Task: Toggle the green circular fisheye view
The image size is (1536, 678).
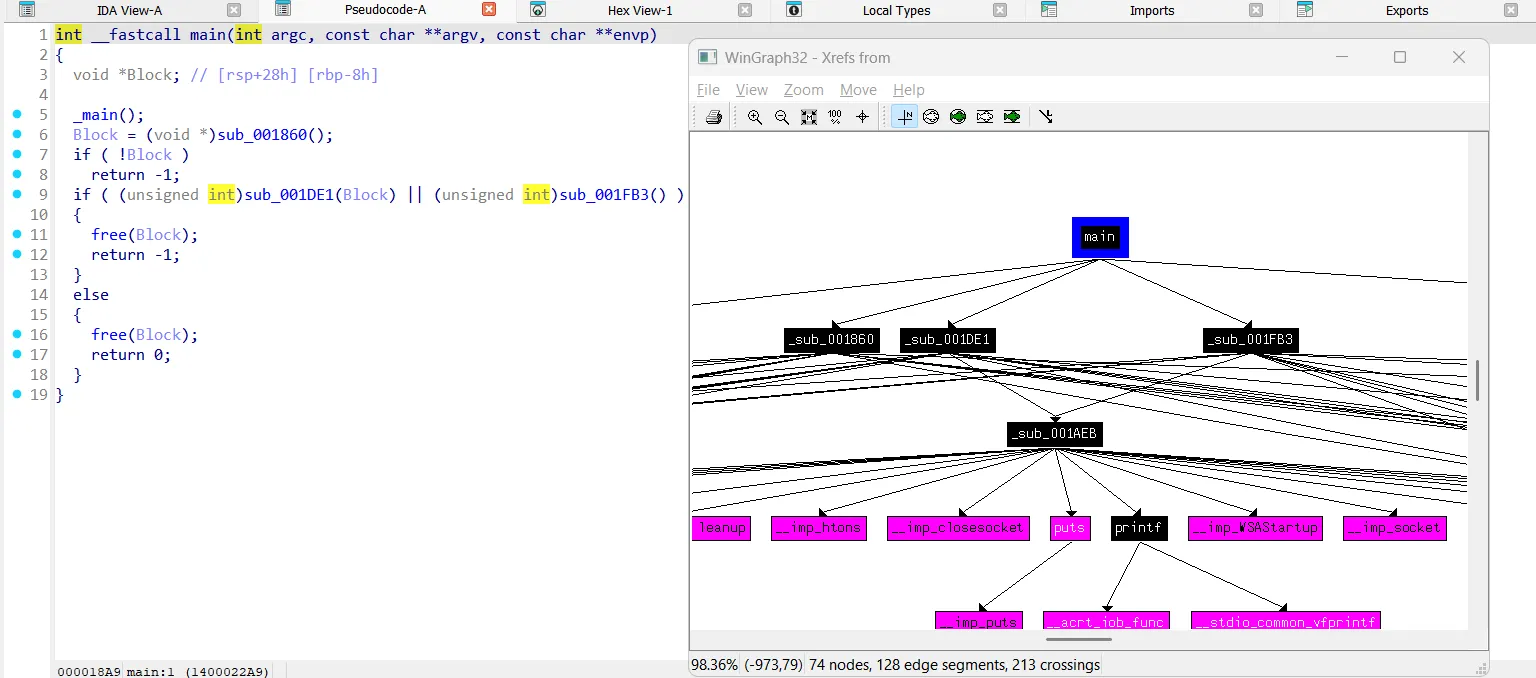Action: [958, 117]
